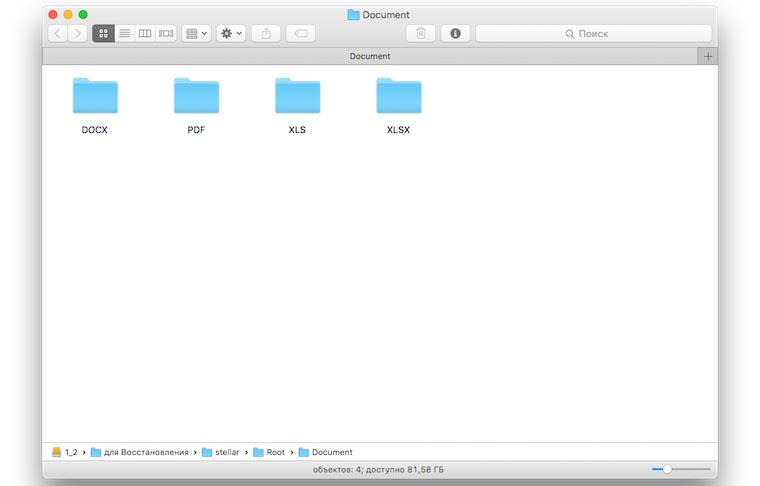The height and width of the screenshot is (486, 760).
Task: Click Root folder in path bar
Action: coord(269,452)
